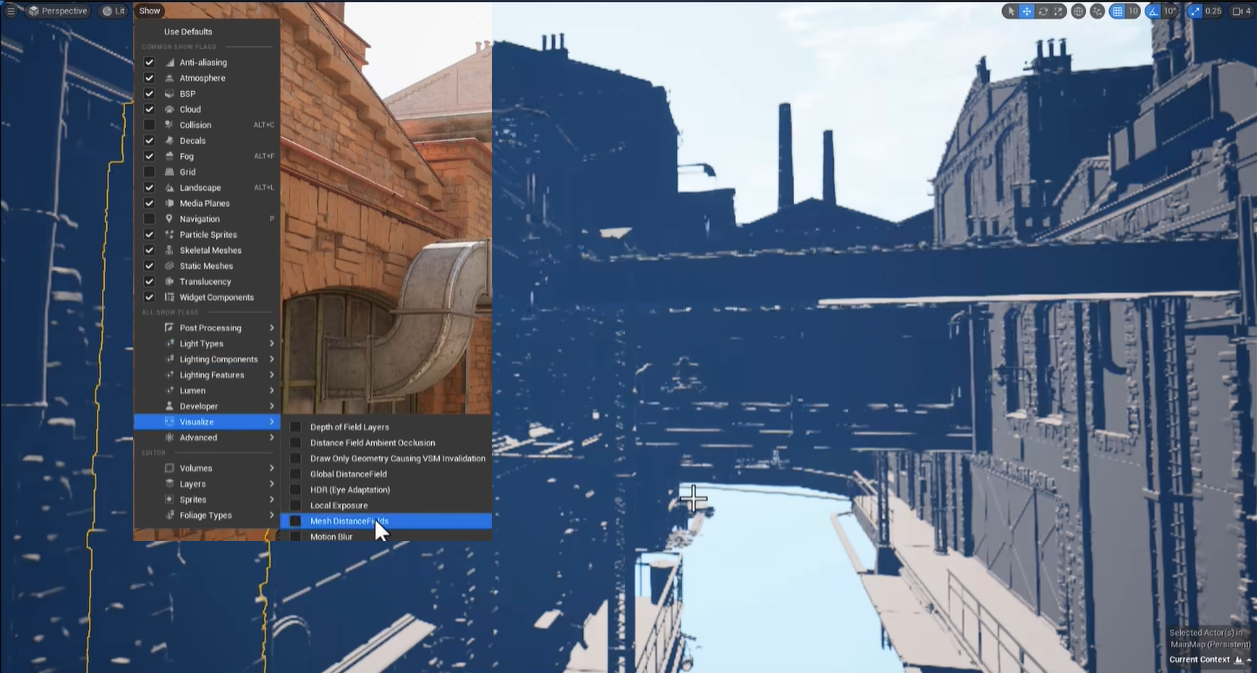
Task: Click Use Defaults in Show menu
Action: (188, 32)
